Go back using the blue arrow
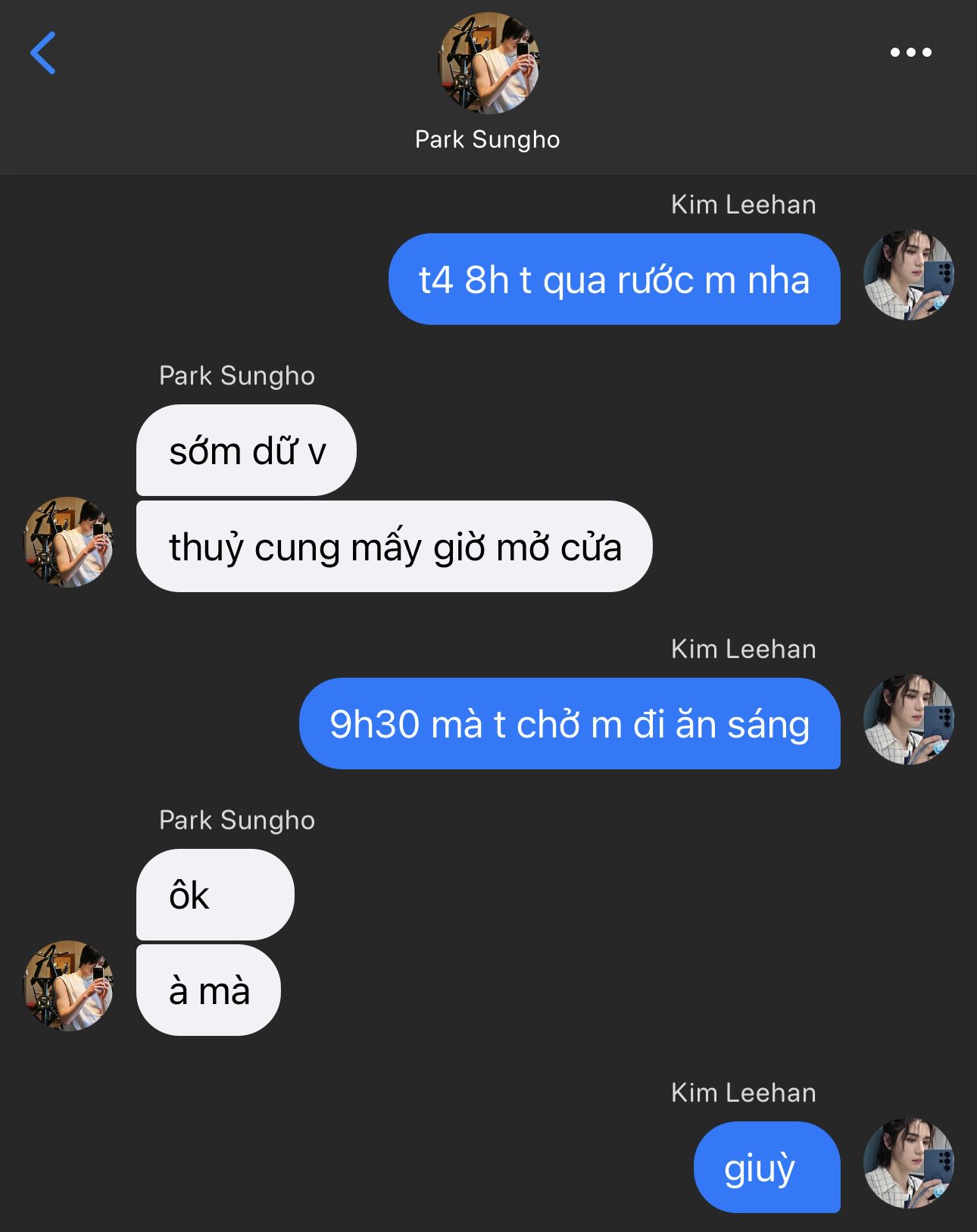 point(43,53)
